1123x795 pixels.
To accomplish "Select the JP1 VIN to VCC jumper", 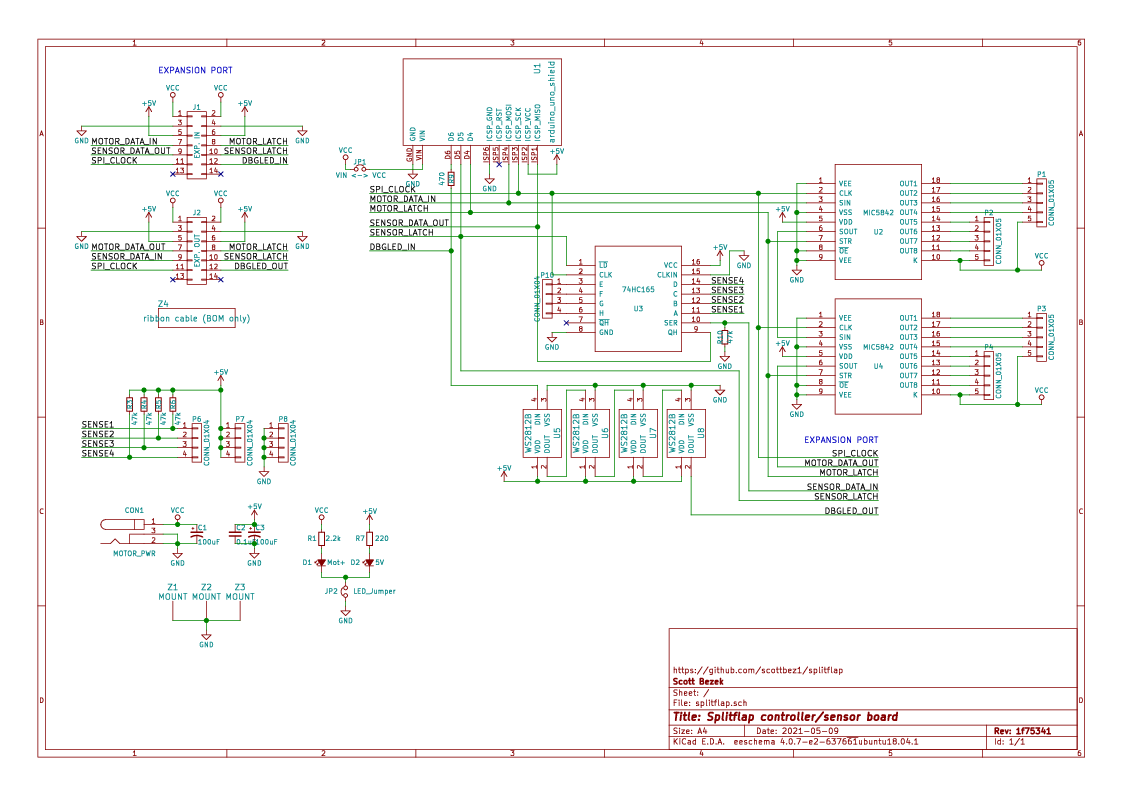I will [x=360, y=168].
